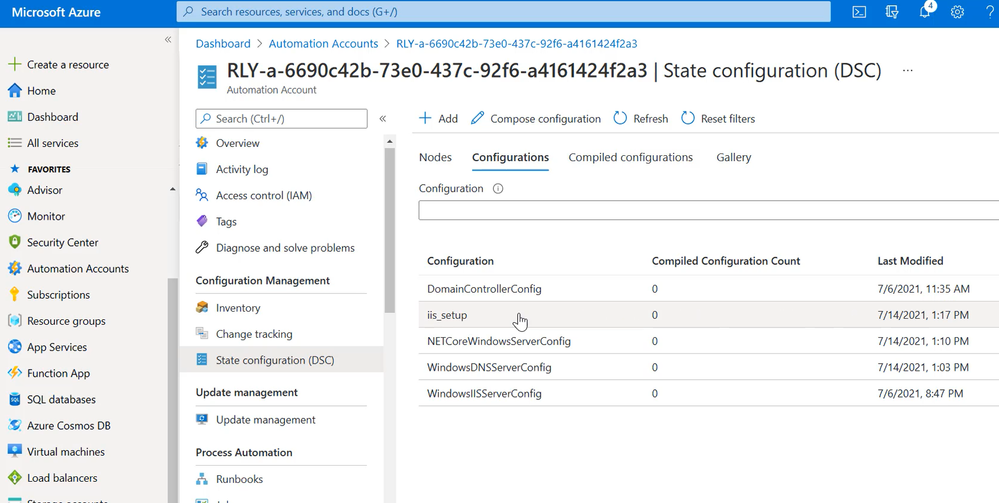Screen dimensions: 999x503
Task: Open Automation Accounts in favorites sidebar
Action: point(78,268)
